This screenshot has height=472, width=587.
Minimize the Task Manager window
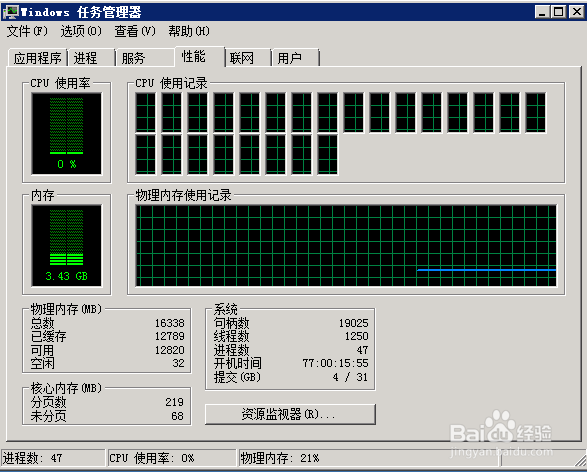541,12
